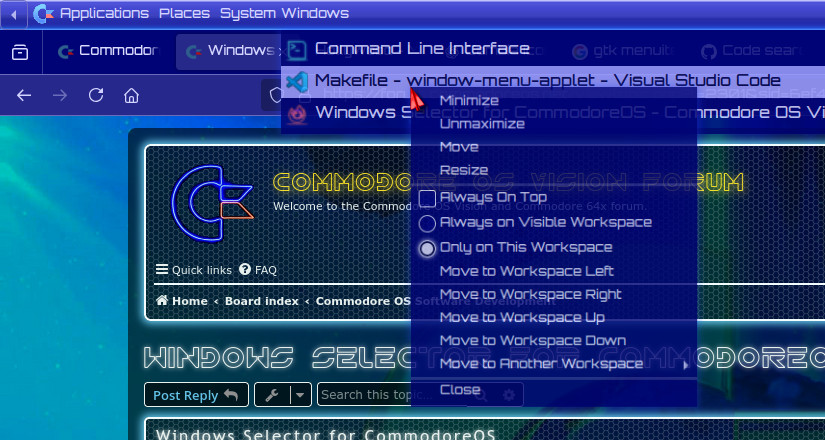Click the browser forward arrow
This screenshot has height=440, width=825.
click(60, 95)
